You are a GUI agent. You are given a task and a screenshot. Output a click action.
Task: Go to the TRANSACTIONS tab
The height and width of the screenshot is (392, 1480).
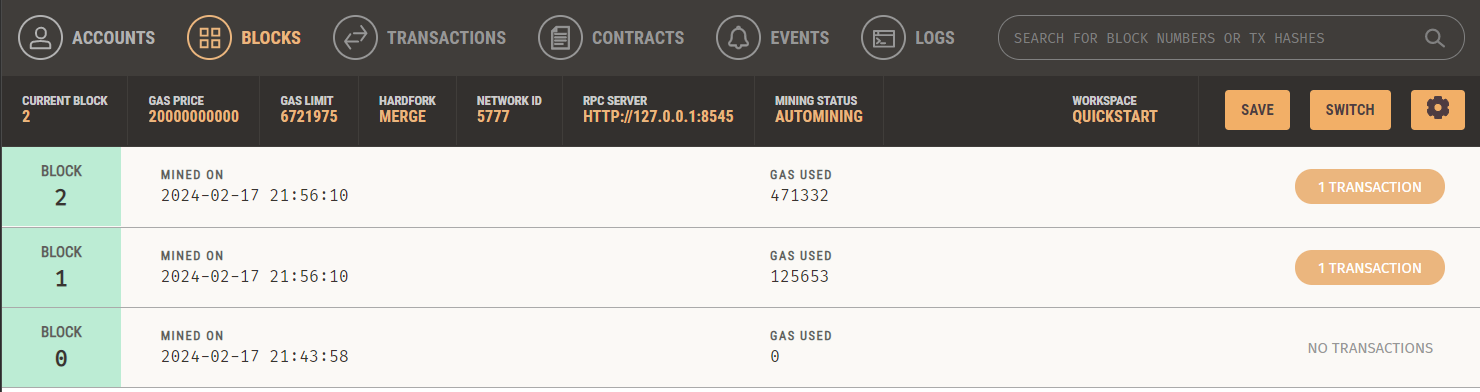coord(446,38)
